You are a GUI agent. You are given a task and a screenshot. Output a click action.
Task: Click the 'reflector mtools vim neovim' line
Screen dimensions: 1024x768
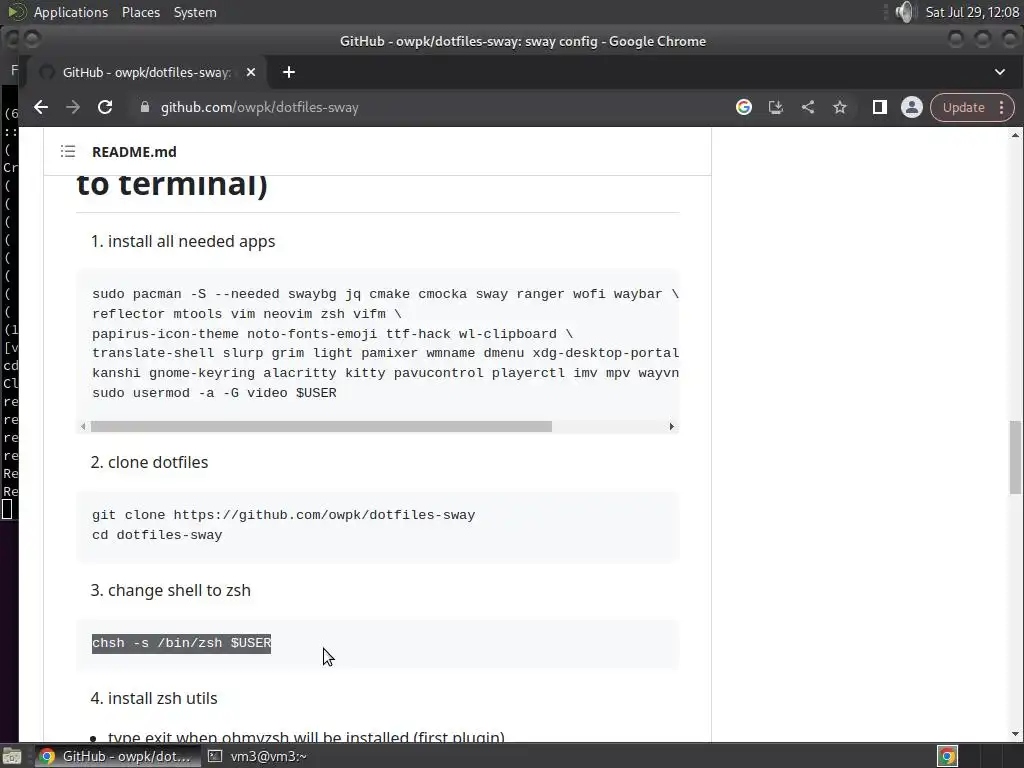point(247,314)
